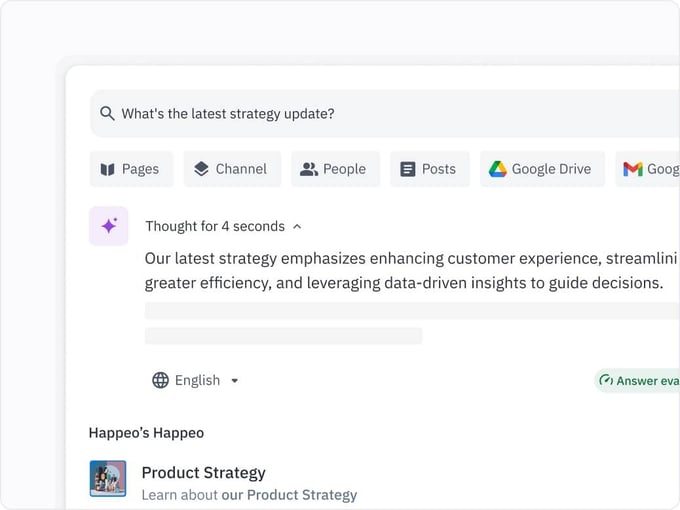Open the Product Strategy thumbnail image
The height and width of the screenshot is (510, 680).
(x=108, y=478)
